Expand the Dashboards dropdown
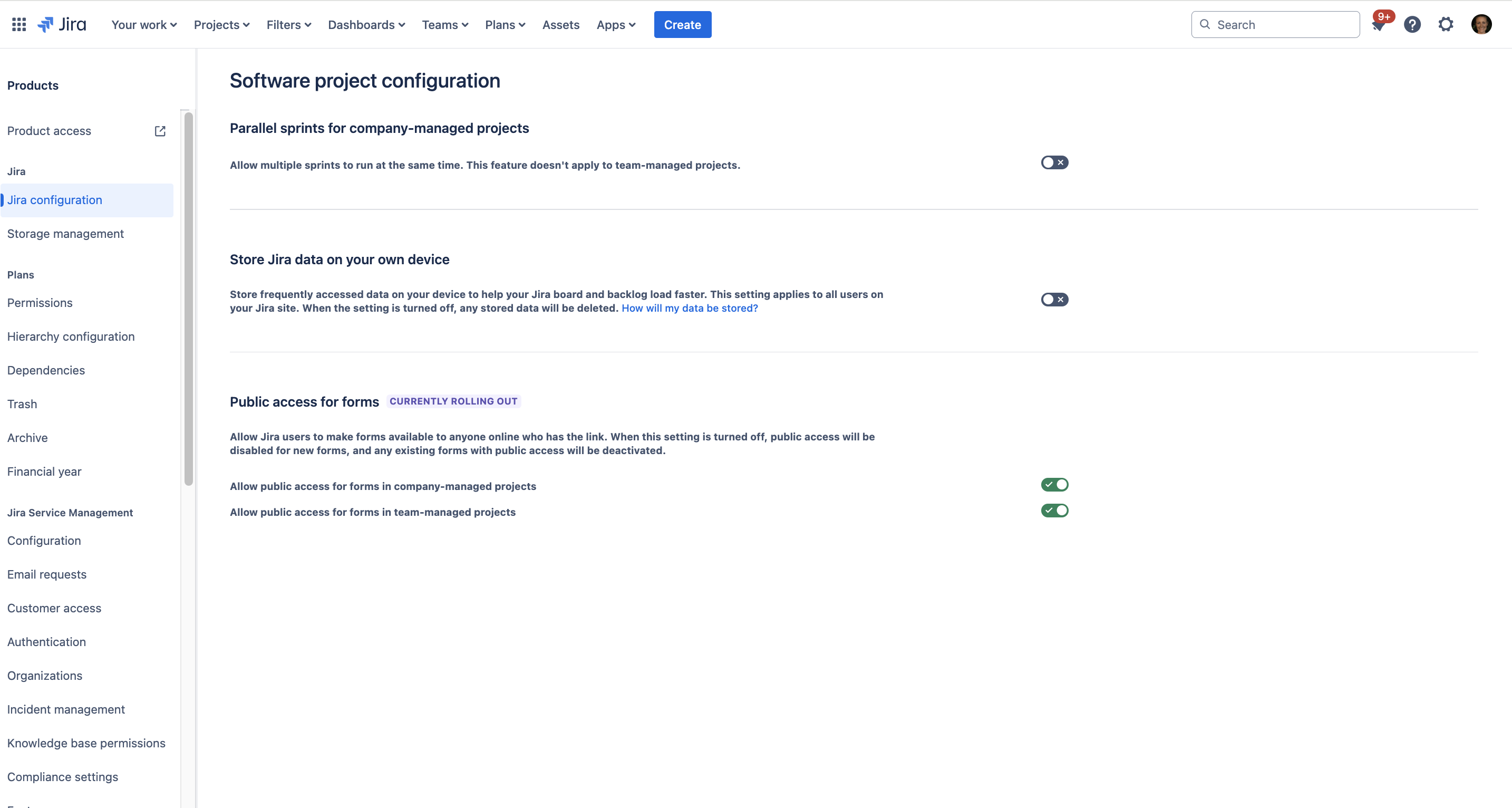This screenshot has width=1512, height=808. [366, 25]
